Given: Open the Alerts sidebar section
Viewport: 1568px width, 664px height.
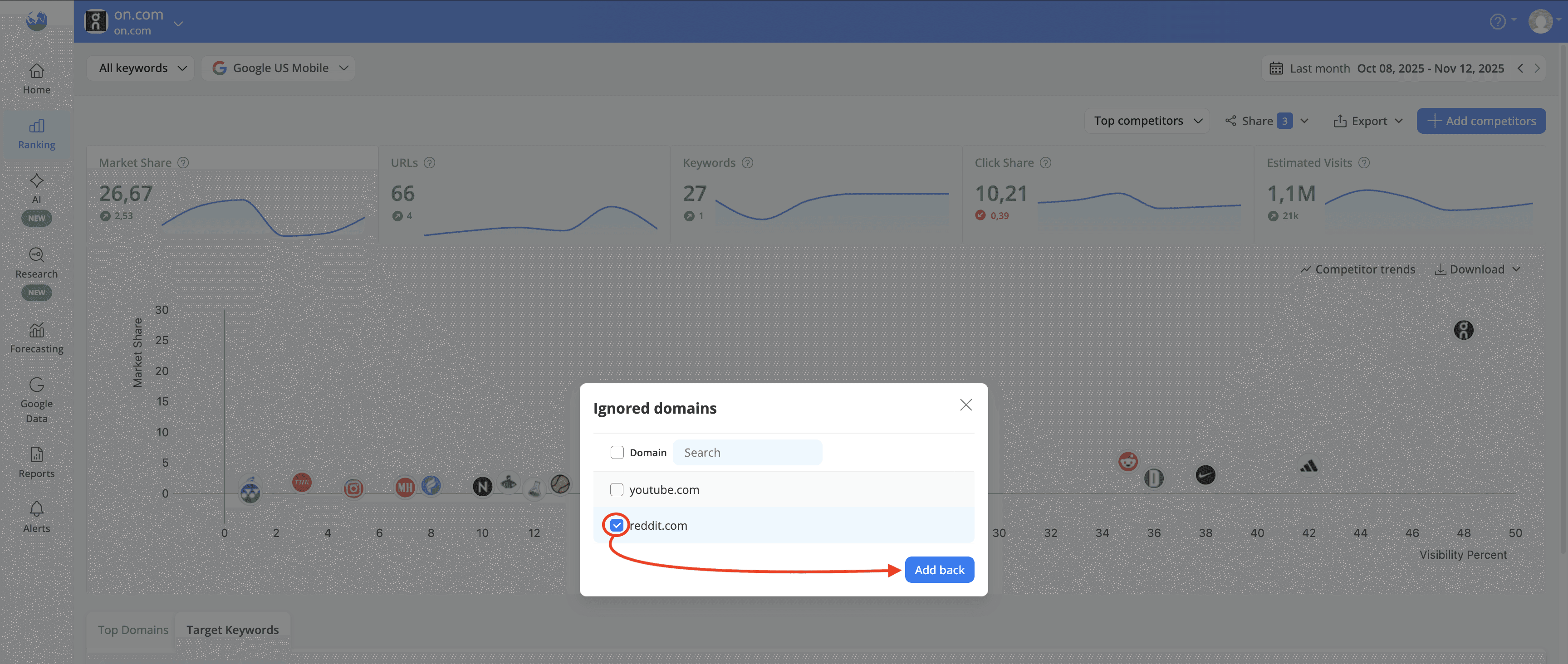Looking at the screenshot, I should point(36,518).
